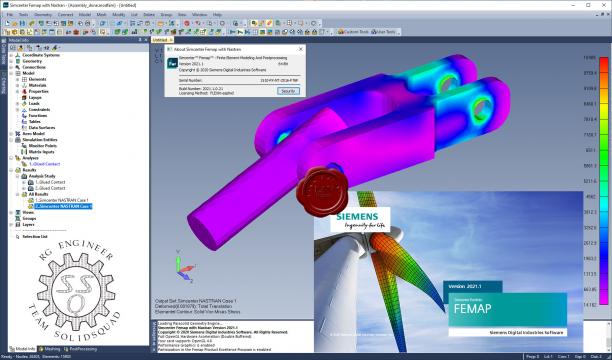
Task: Collapse the Model tree node
Action: coord(11,73)
